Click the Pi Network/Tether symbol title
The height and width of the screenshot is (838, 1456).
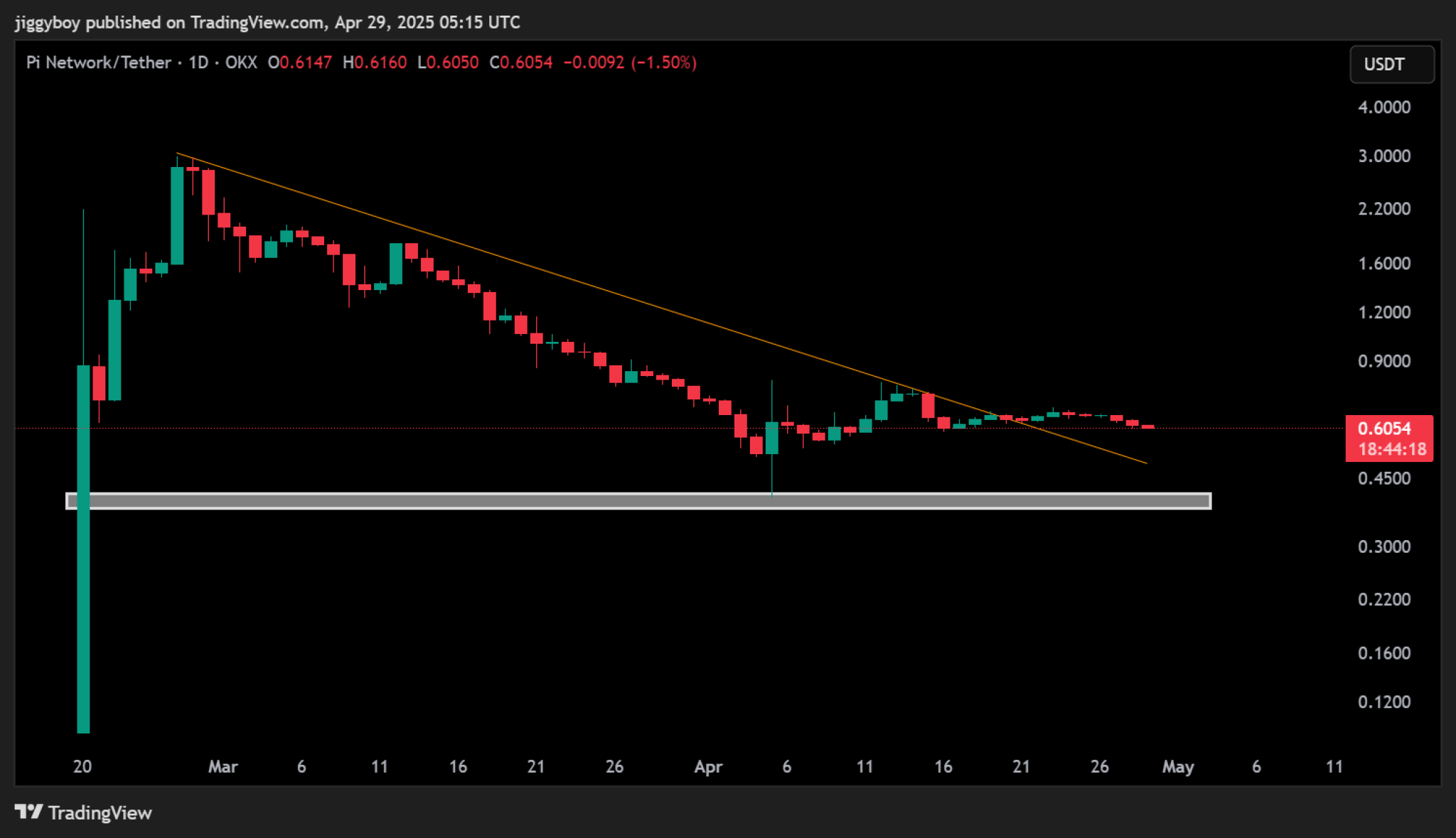tap(99, 63)
